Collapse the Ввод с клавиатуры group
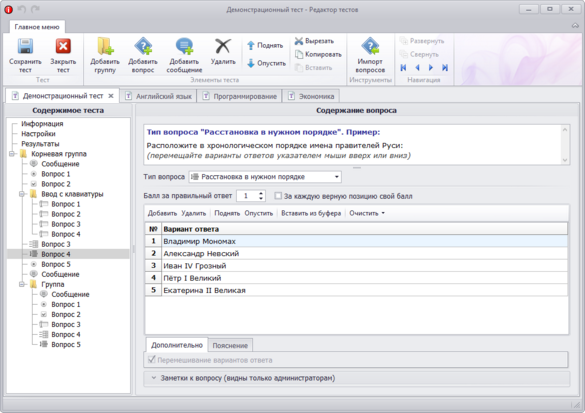The height and width of the screenshot is (413, 585). pyautogui.click(x=22, y=194)
